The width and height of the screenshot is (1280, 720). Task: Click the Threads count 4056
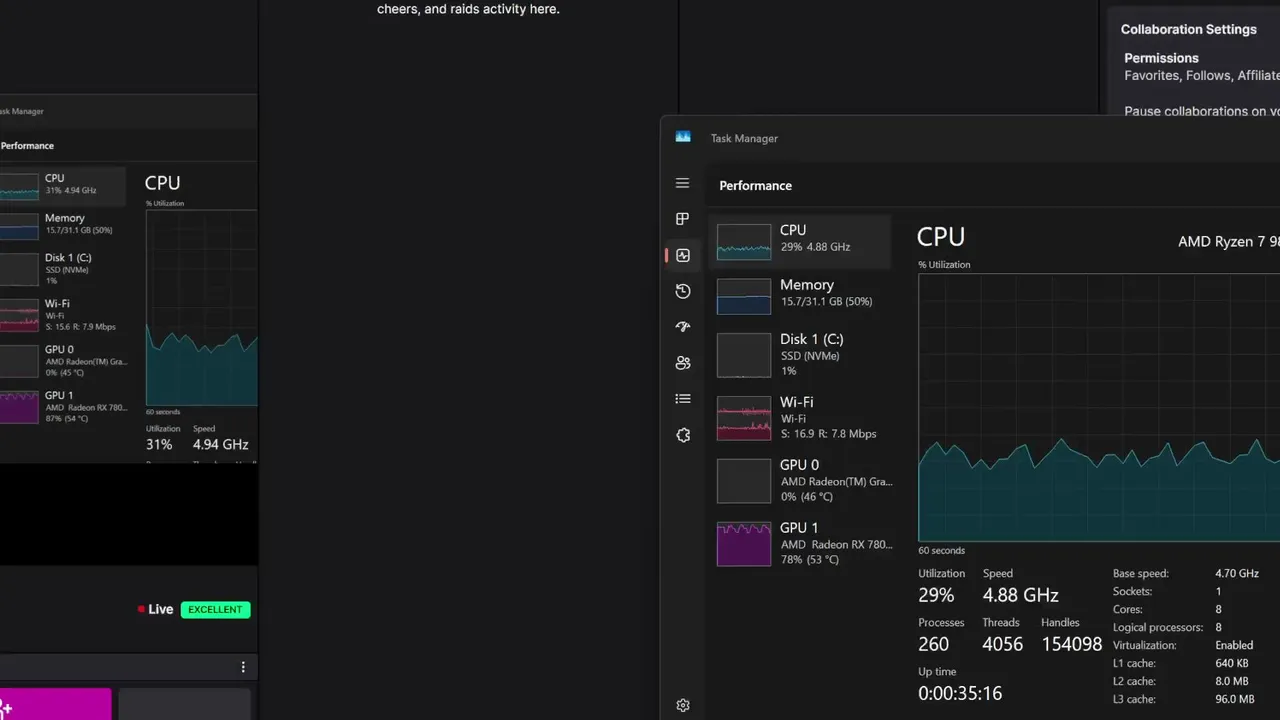(1002, 644)
